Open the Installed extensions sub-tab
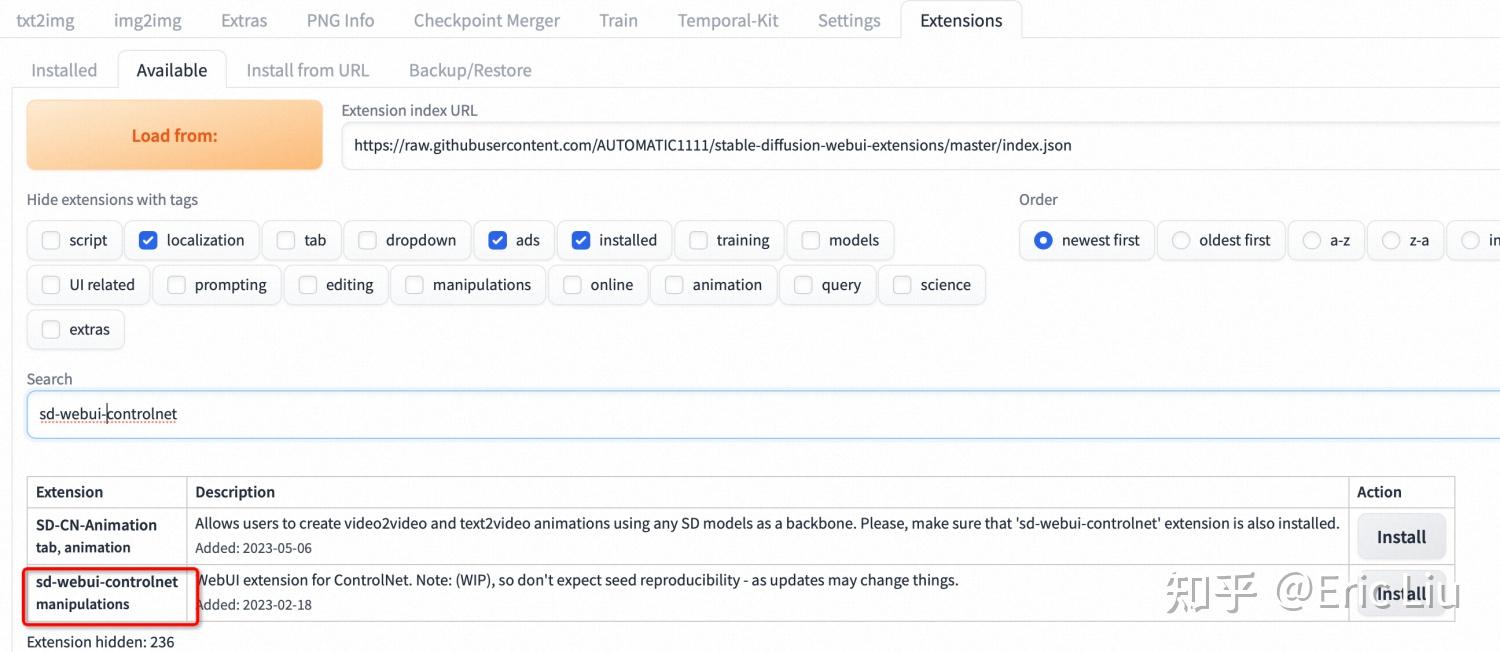The height and width of the screenshot is (652, 1500). (x=64, y=70)
